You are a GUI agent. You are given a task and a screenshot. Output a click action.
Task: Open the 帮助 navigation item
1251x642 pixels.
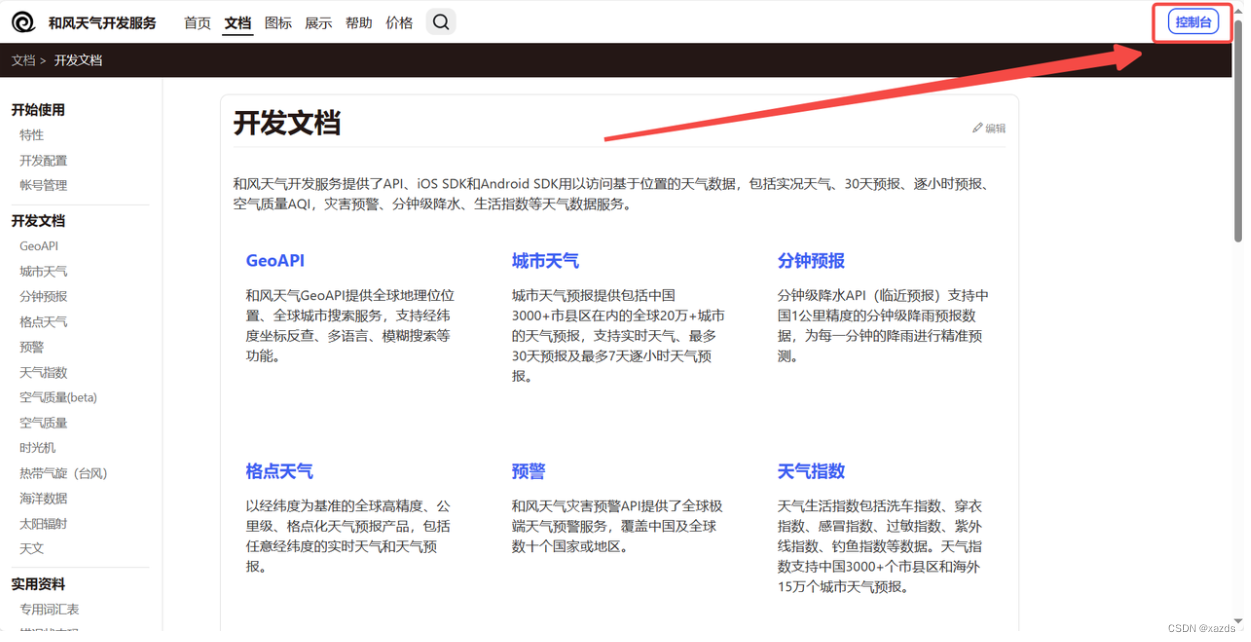tap(359, 23)
